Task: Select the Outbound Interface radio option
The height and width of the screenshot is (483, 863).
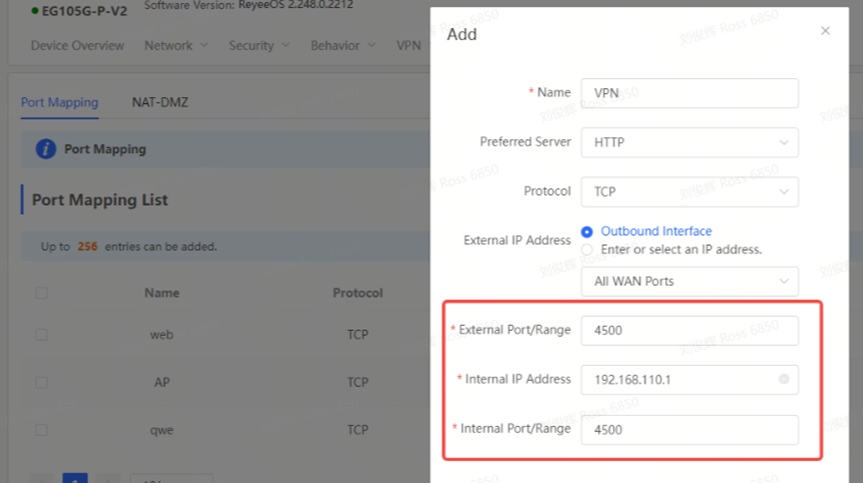Action: pos(587,232)
